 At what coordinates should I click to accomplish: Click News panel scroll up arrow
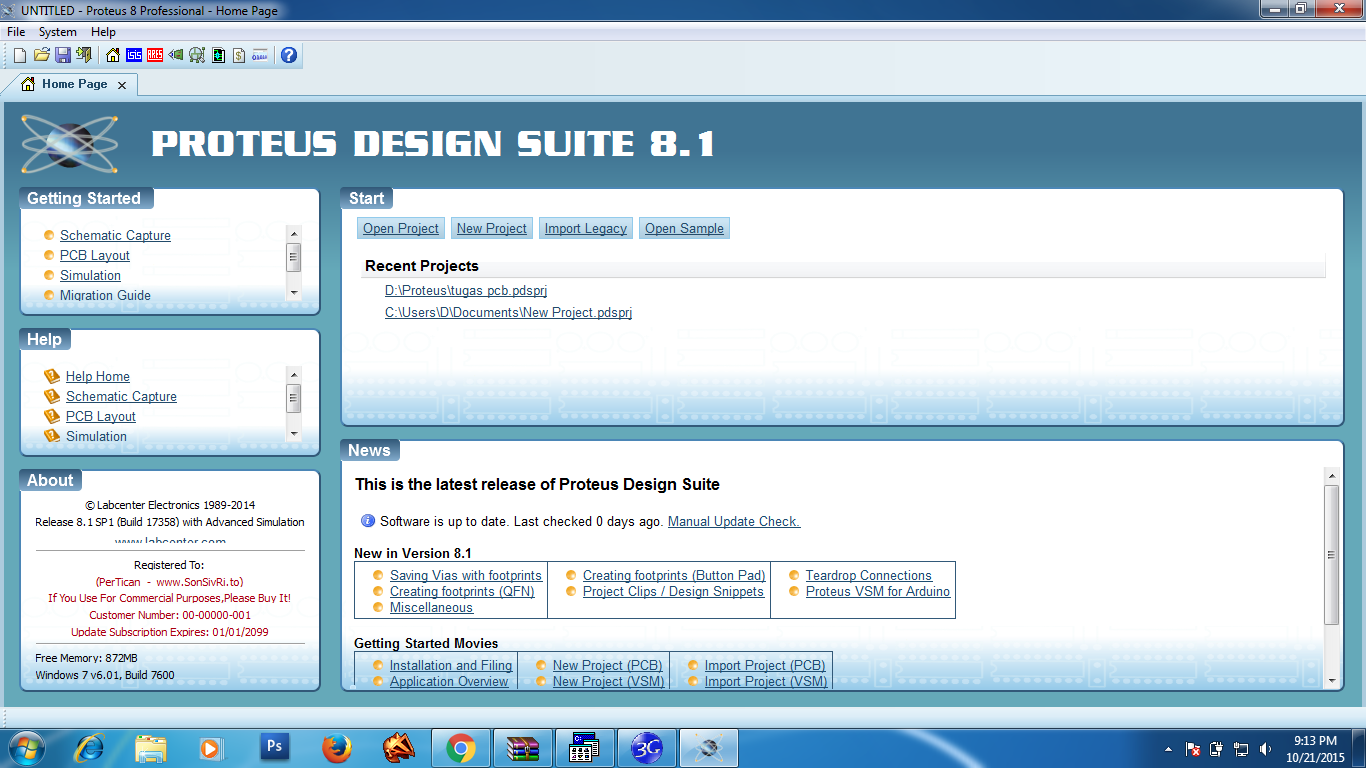coord(1331,474)
